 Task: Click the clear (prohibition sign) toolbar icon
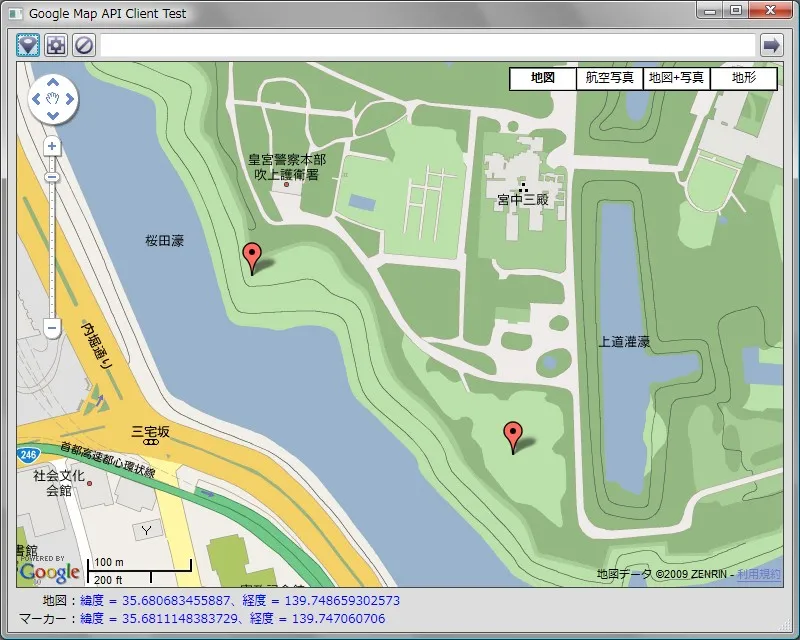click(84, 45)
